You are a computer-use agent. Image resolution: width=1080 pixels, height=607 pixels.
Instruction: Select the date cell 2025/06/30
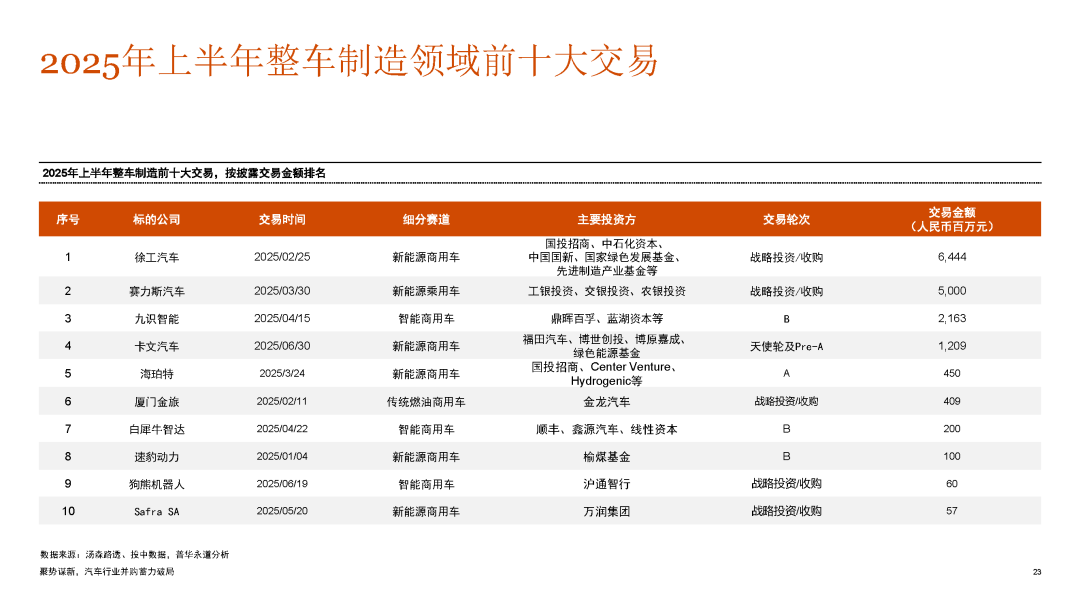tap(282, 346)
